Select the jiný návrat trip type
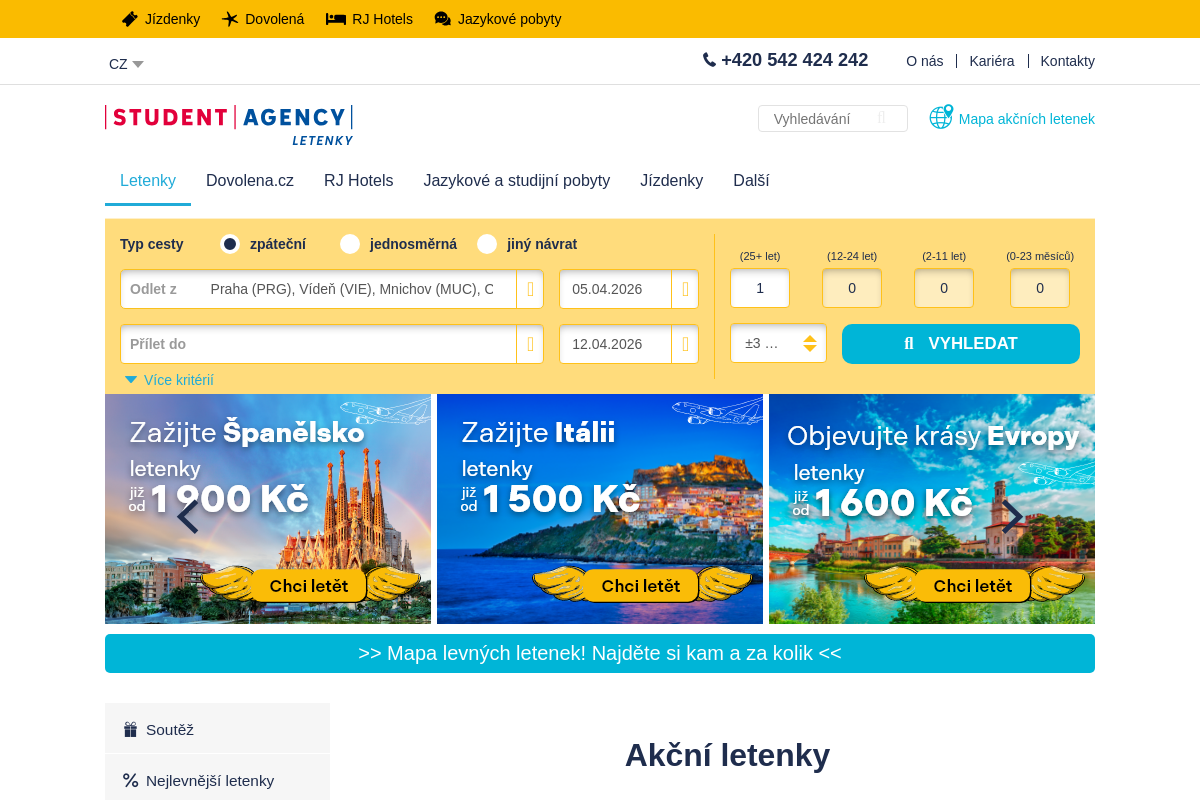 coord(487,244)
